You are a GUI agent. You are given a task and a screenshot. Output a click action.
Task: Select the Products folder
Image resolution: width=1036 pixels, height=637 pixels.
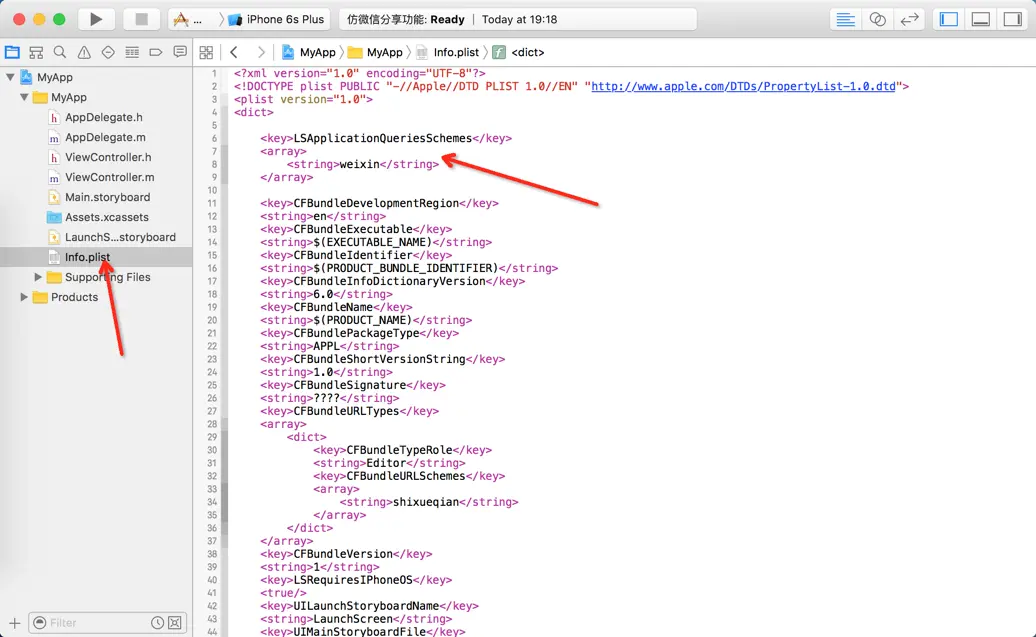point(74,297)
